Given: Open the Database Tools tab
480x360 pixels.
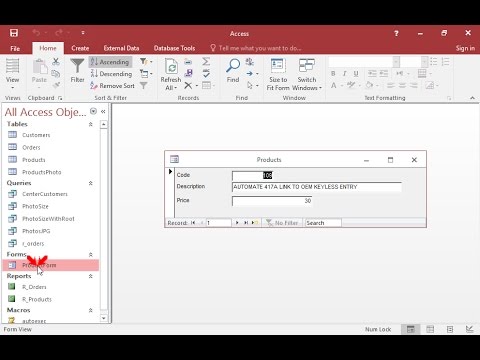Looking at the screenshot, I should (174, 48).
